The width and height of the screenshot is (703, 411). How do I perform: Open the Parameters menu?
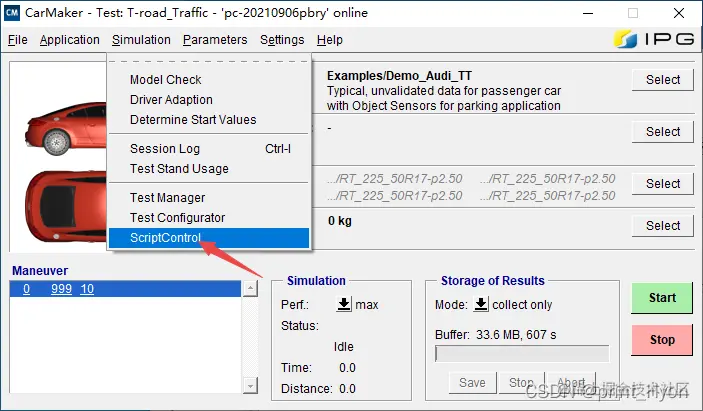click(x=215, y=40)
